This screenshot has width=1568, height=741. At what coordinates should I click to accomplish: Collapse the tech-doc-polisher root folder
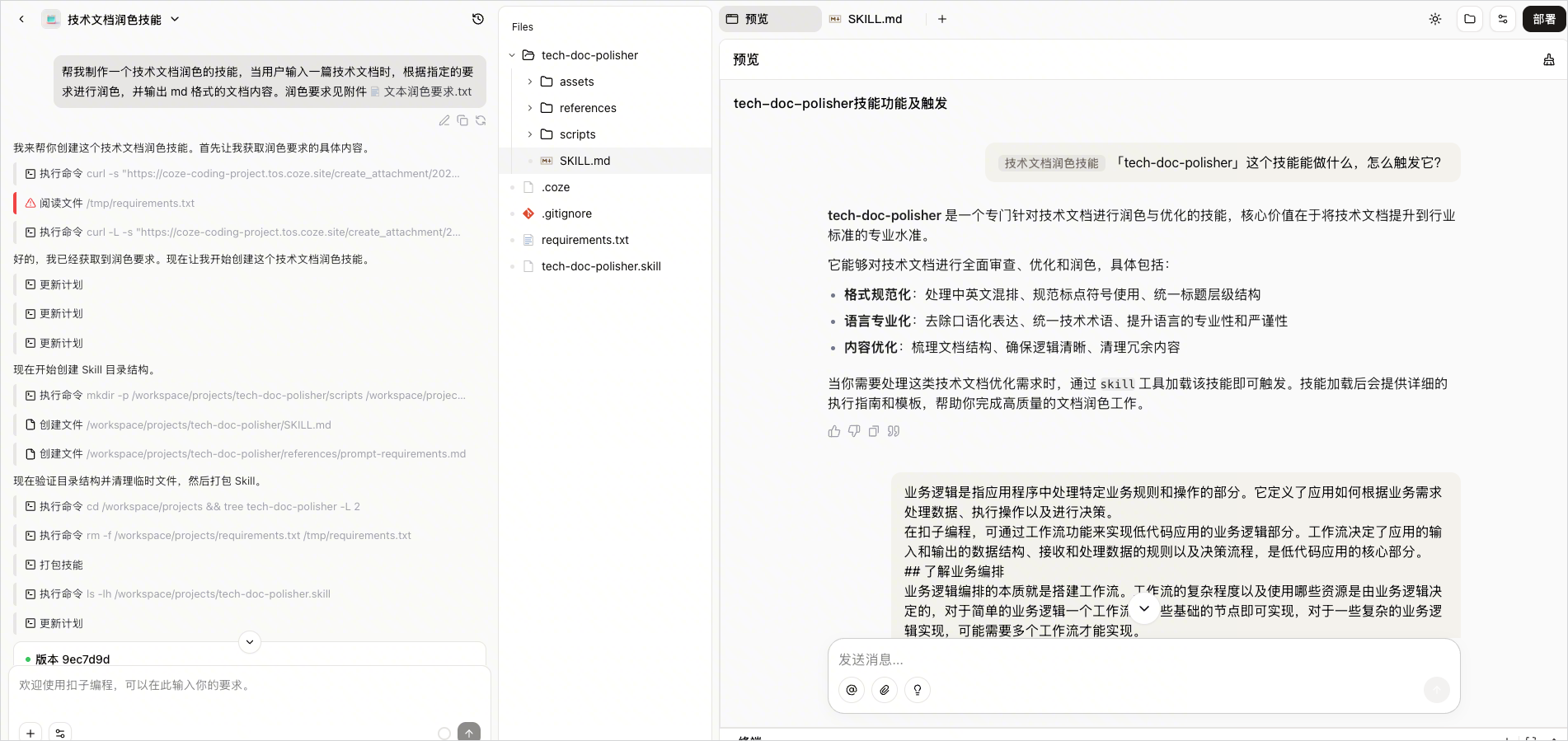coord(512,55)
